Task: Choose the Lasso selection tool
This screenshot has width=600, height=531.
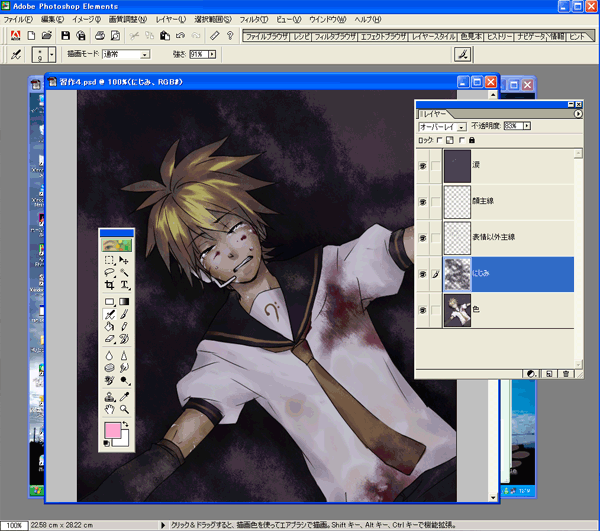Action: (109, 272)
